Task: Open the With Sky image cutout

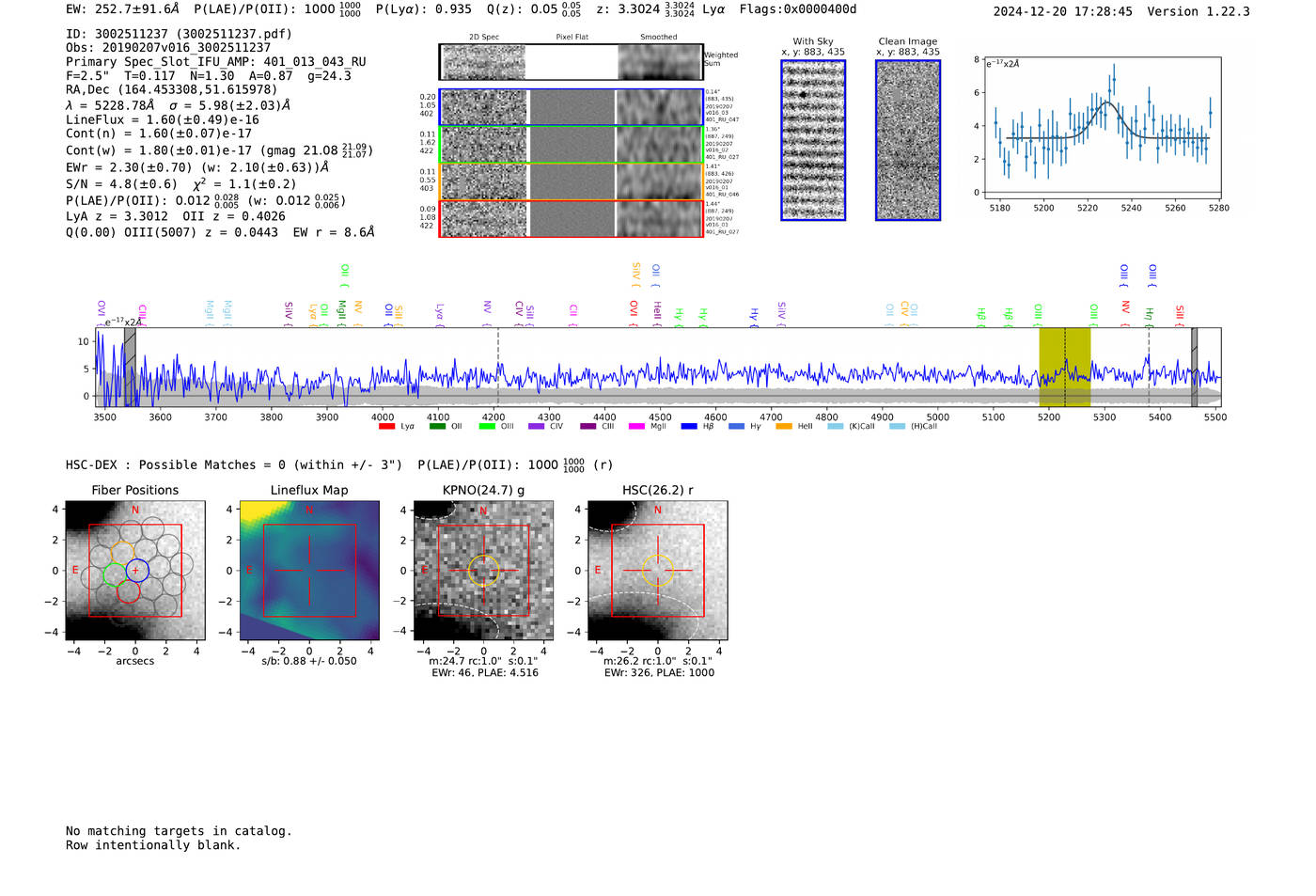Action: 813,140
